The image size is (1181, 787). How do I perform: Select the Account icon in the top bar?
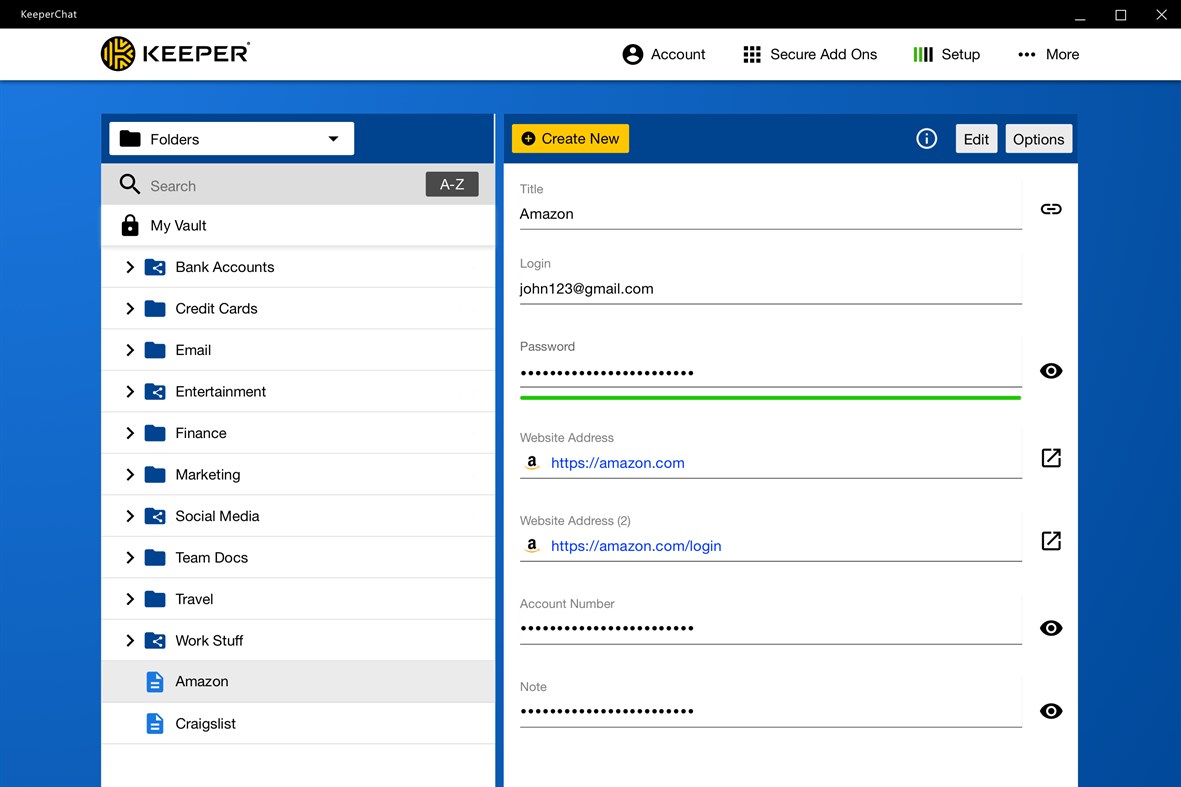pyautogui.click(x=633, y=54)
